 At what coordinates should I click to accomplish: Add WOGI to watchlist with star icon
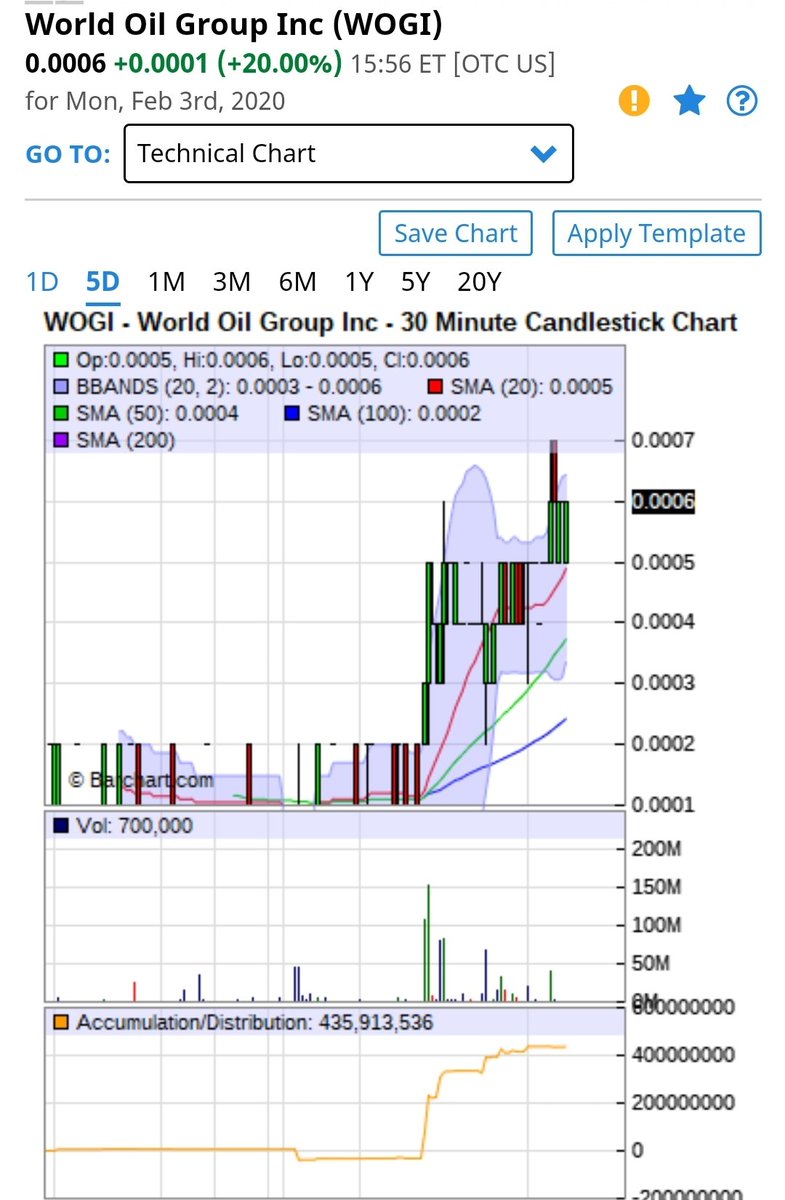688,101
